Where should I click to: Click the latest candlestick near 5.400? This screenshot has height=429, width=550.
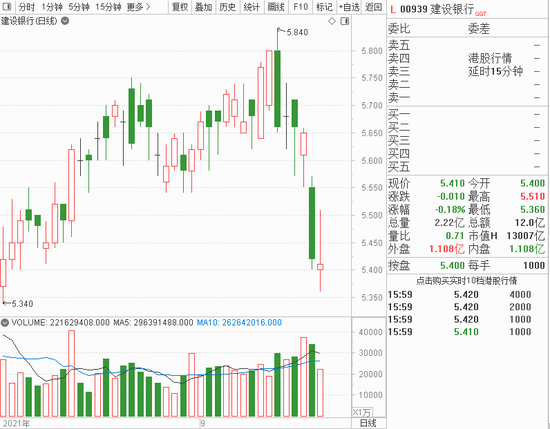(x=320, y=267)
